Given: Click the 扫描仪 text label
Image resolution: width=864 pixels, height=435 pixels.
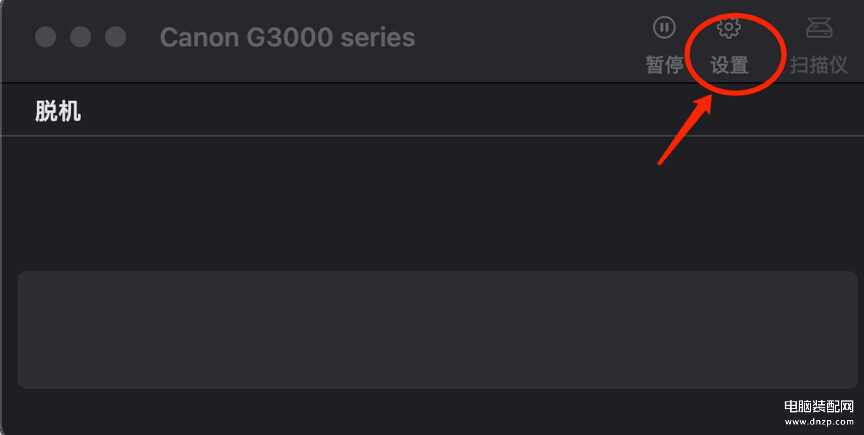Looking at the screenshot, I should pyautogui.click(x=819, y=65).
